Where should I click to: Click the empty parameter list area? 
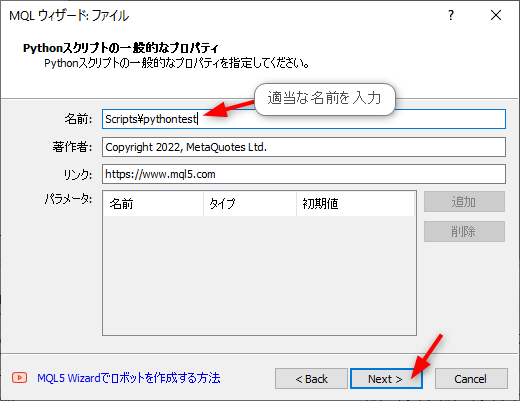pos(259,275)
